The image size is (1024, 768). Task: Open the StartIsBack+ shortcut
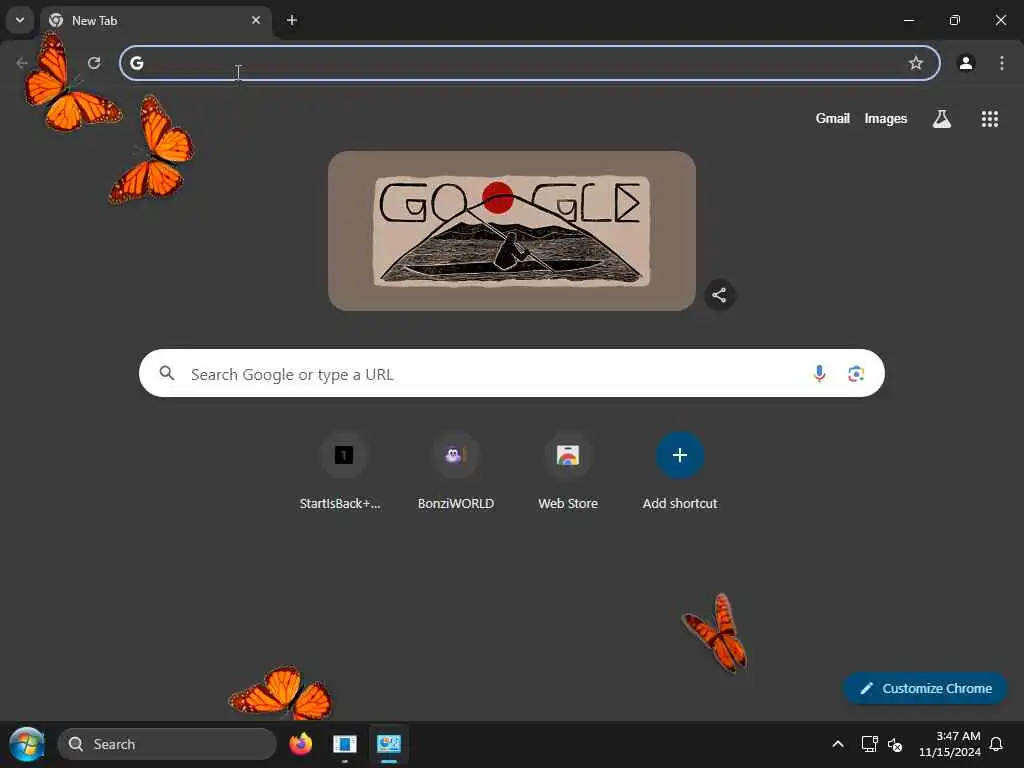click(344, 472)
